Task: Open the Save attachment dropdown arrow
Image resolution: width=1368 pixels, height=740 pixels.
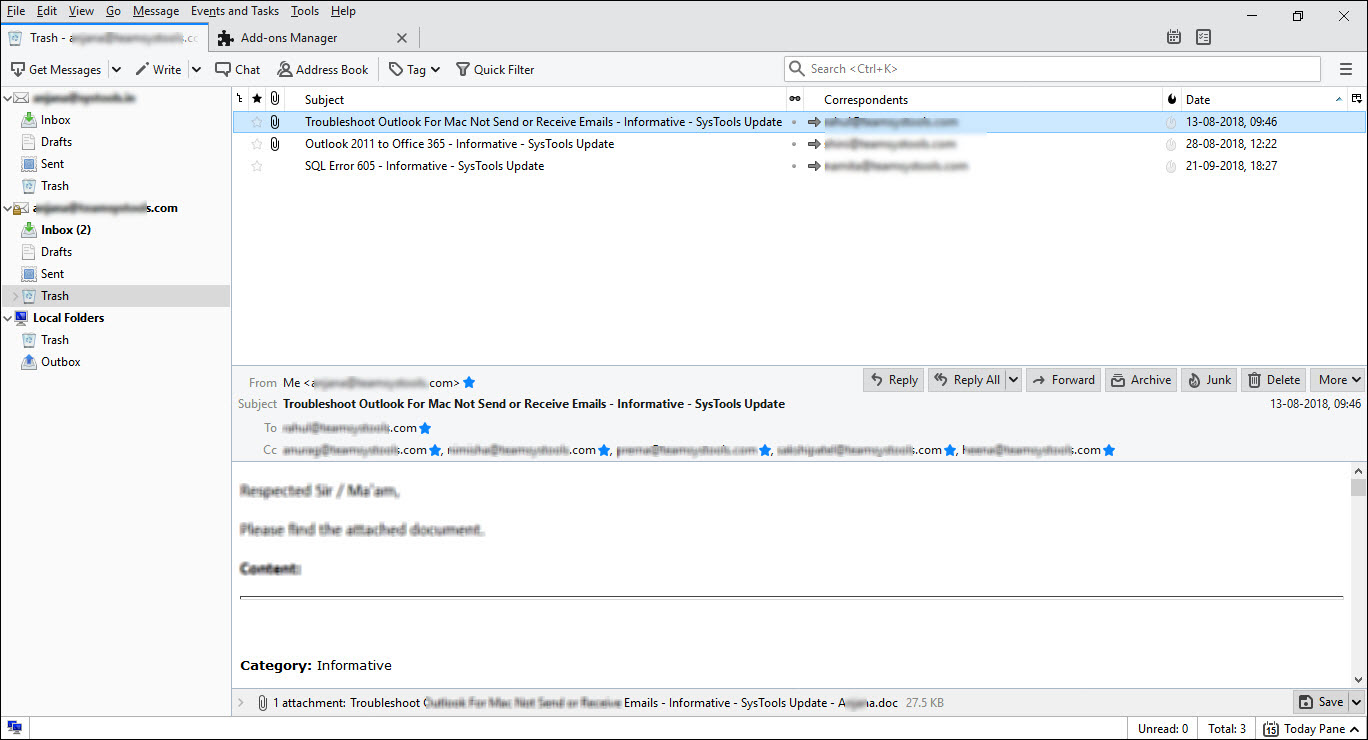Action: 1357,702
